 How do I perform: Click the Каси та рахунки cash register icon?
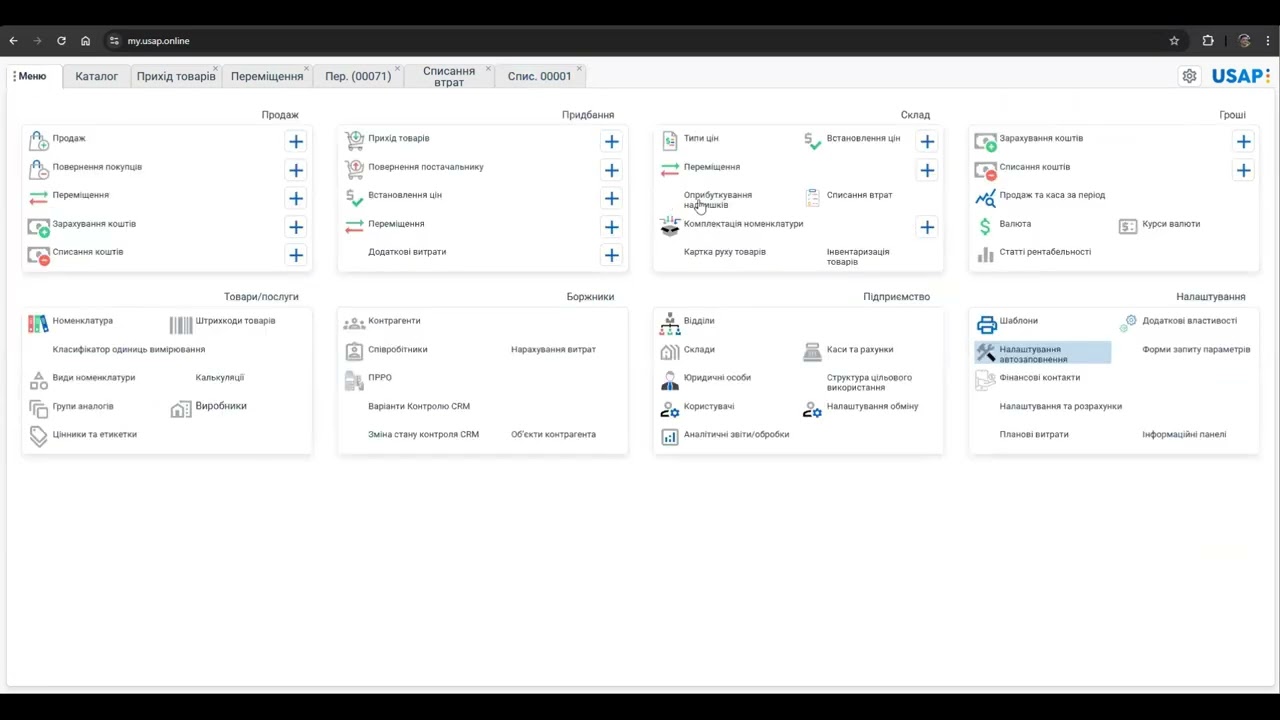point(812,352)
